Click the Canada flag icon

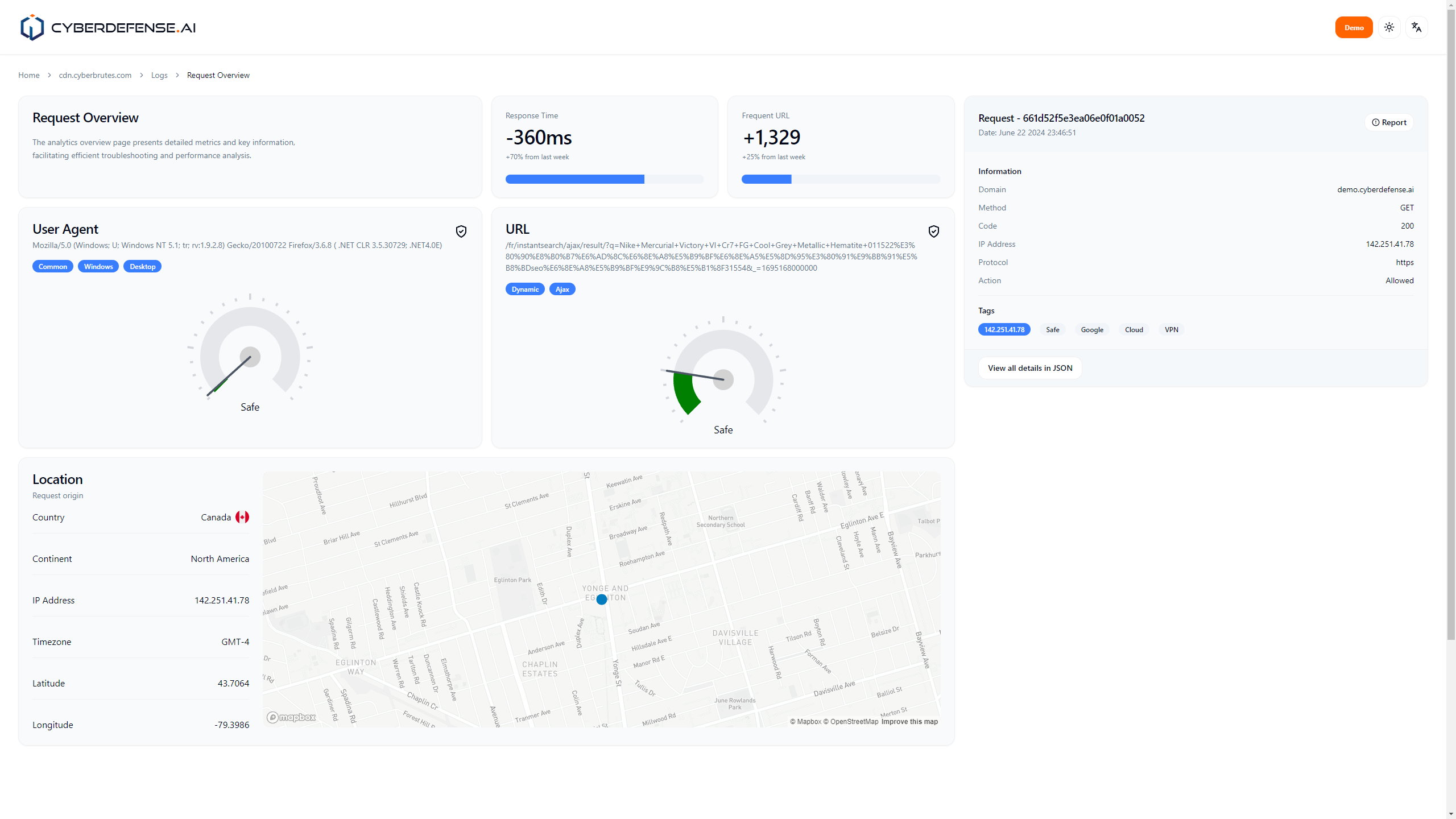click(242, 517)
